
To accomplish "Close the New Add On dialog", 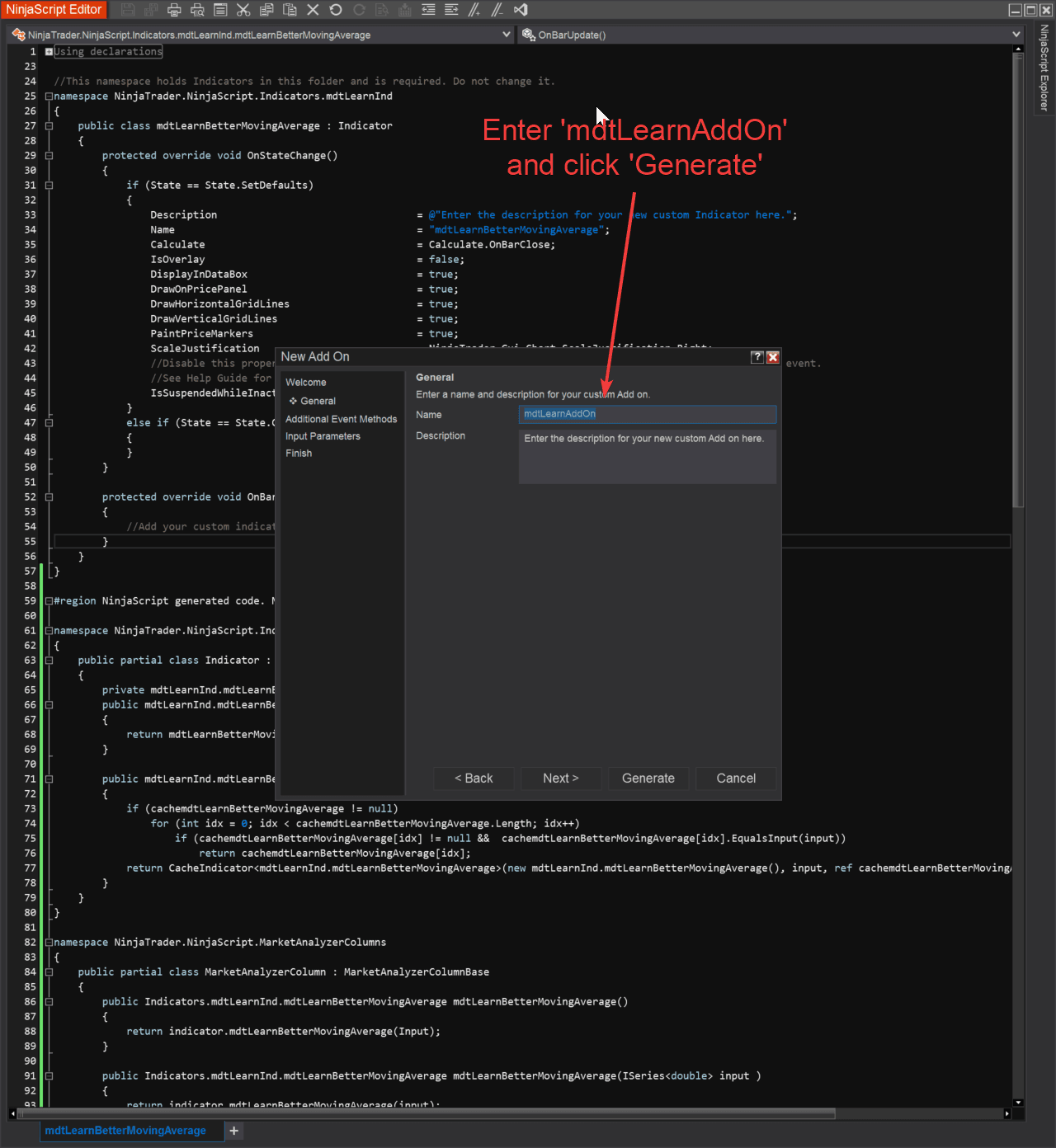I will pyautogui.click(x=773, y=357).
